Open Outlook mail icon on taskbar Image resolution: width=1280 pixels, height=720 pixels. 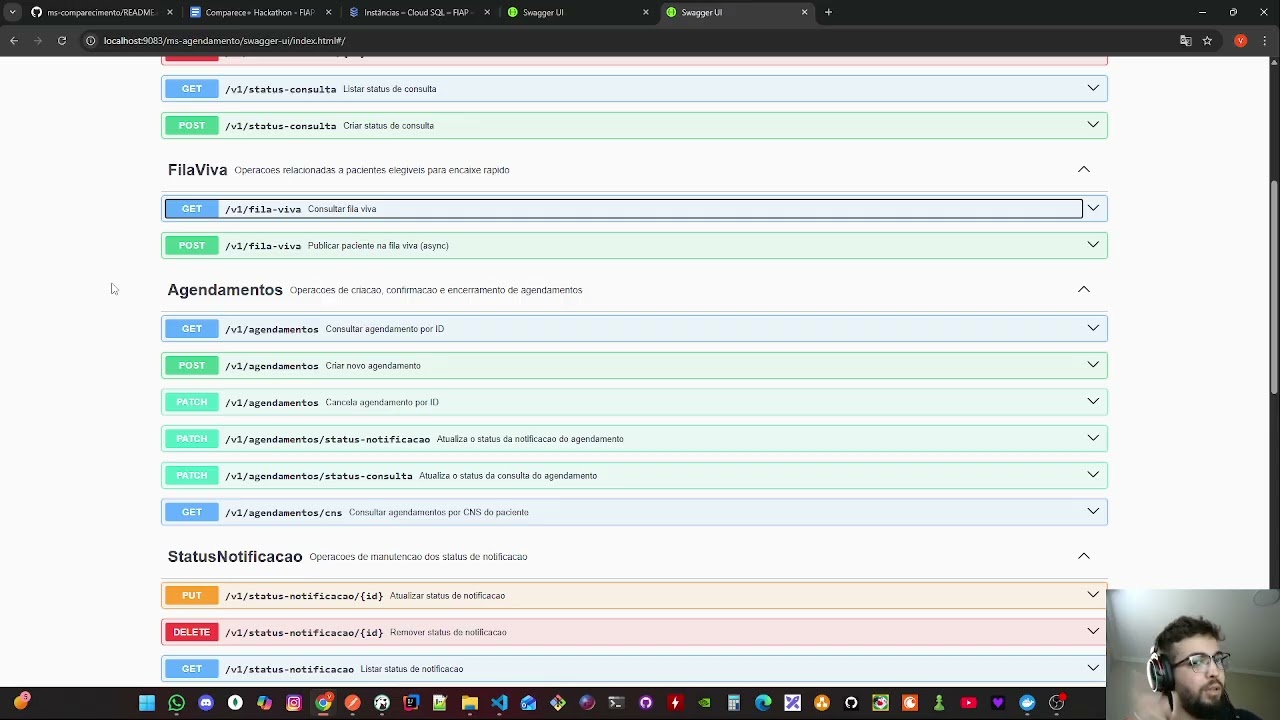pyautogui.click(x=528, y=703)
